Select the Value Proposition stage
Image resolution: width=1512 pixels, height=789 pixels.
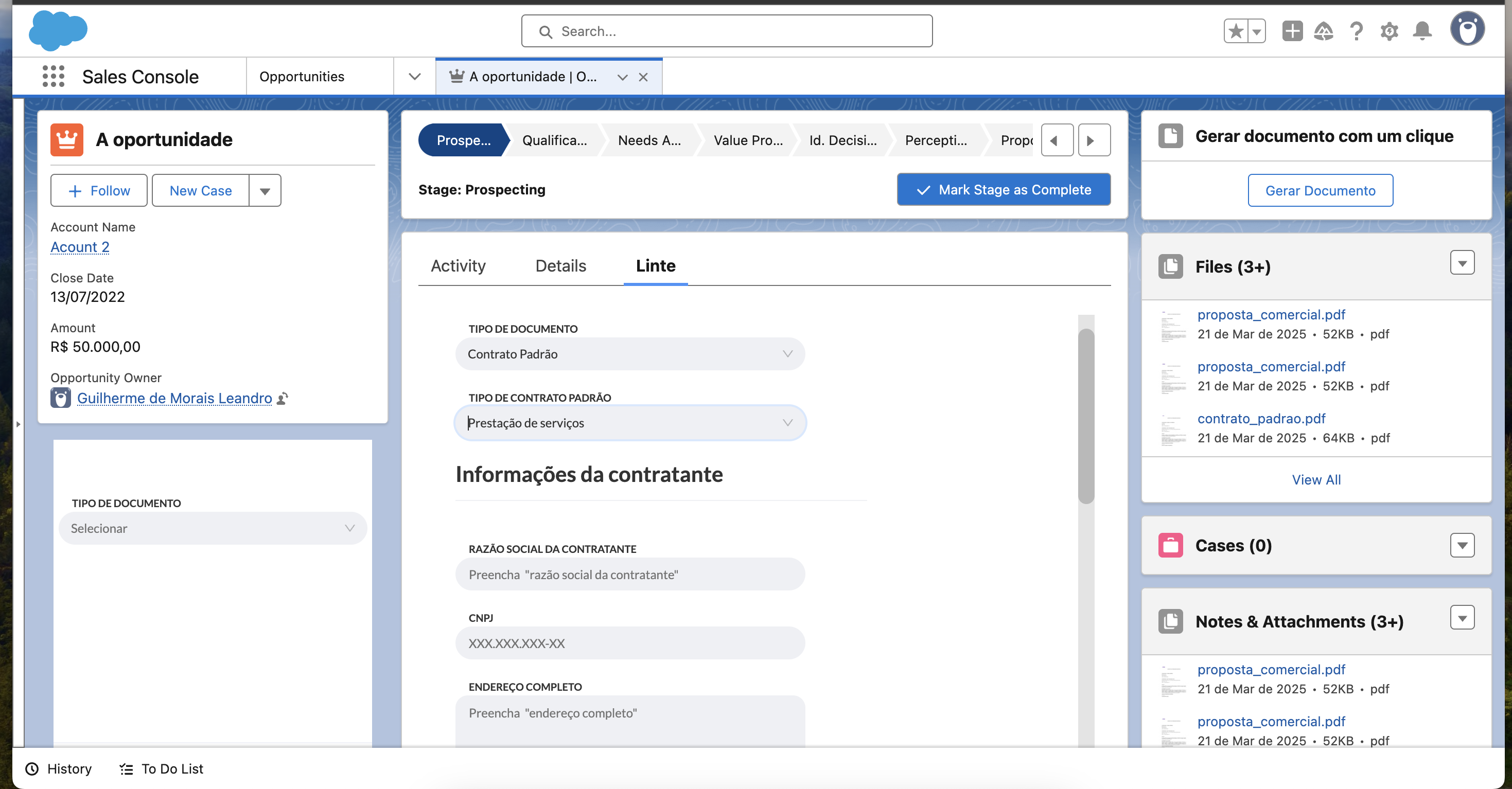748,140
